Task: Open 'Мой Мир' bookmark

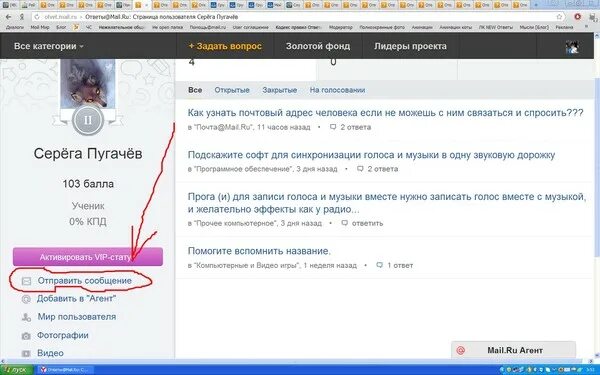Action: point(40,28)
